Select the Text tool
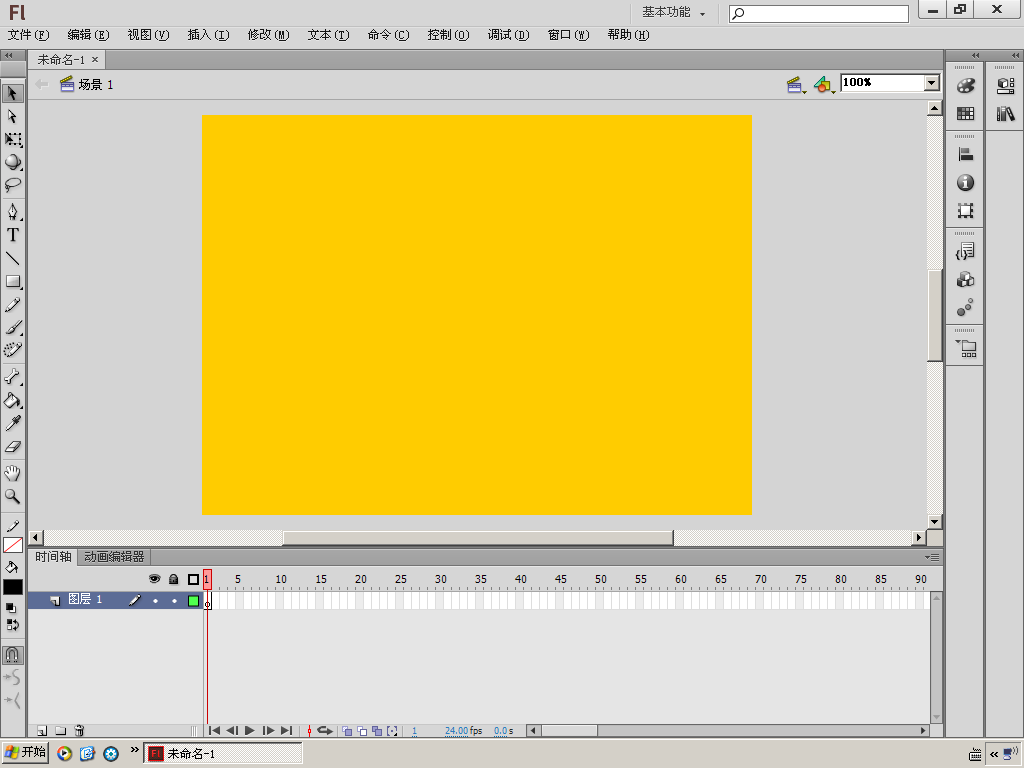 point(12,235)
